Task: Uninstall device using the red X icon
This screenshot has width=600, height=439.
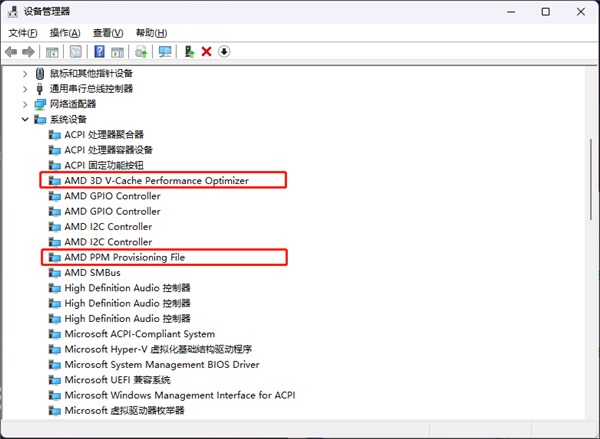Action: click(207, 52)
